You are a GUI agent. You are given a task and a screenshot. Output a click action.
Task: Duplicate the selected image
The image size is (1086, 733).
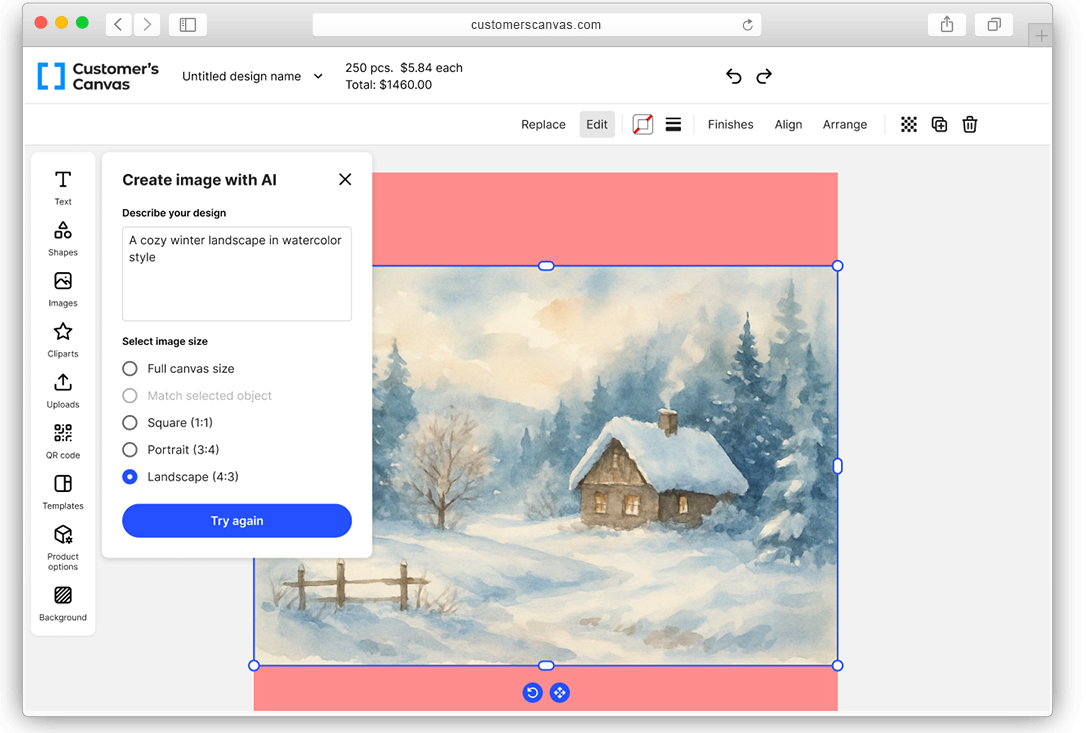point(939,125)
